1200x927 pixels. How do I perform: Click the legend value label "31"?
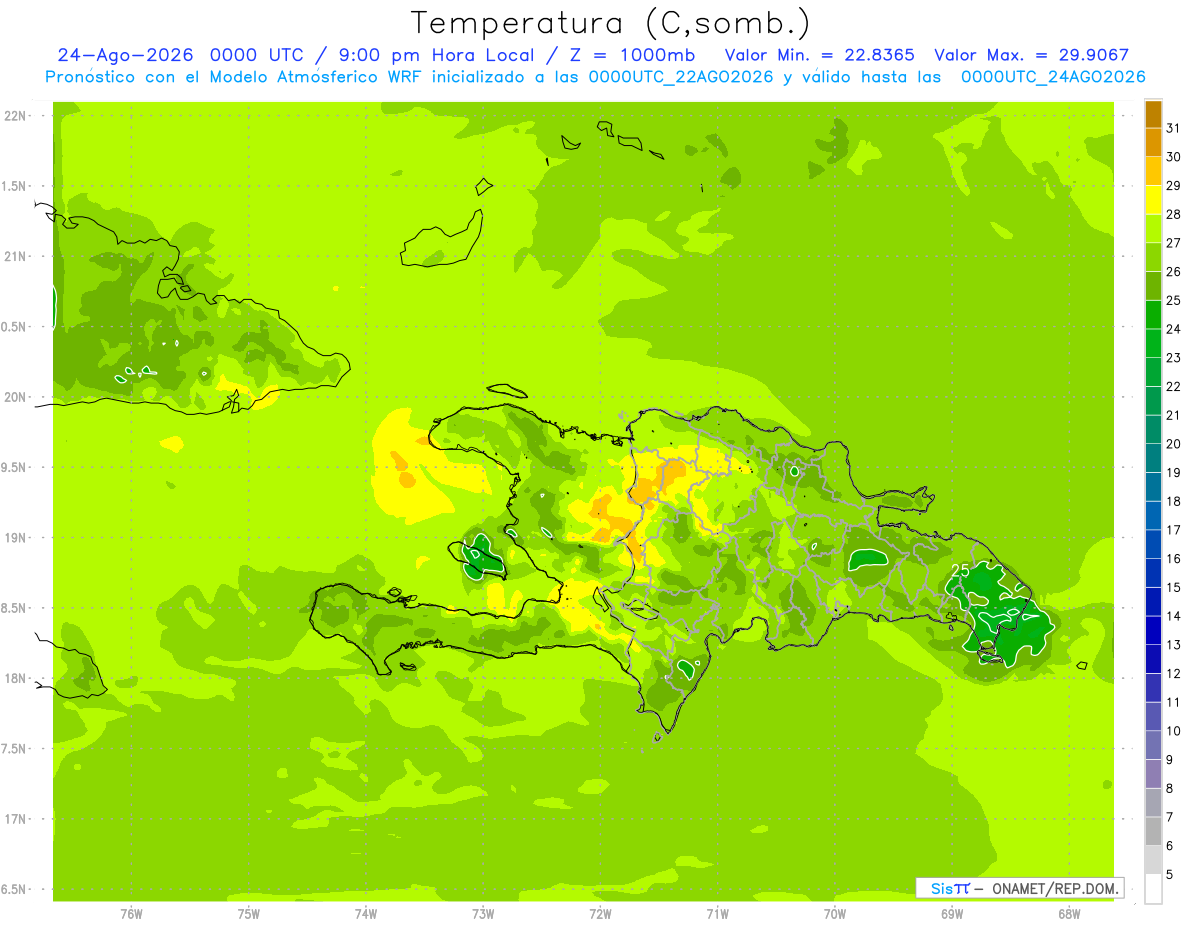point(1173,129)
